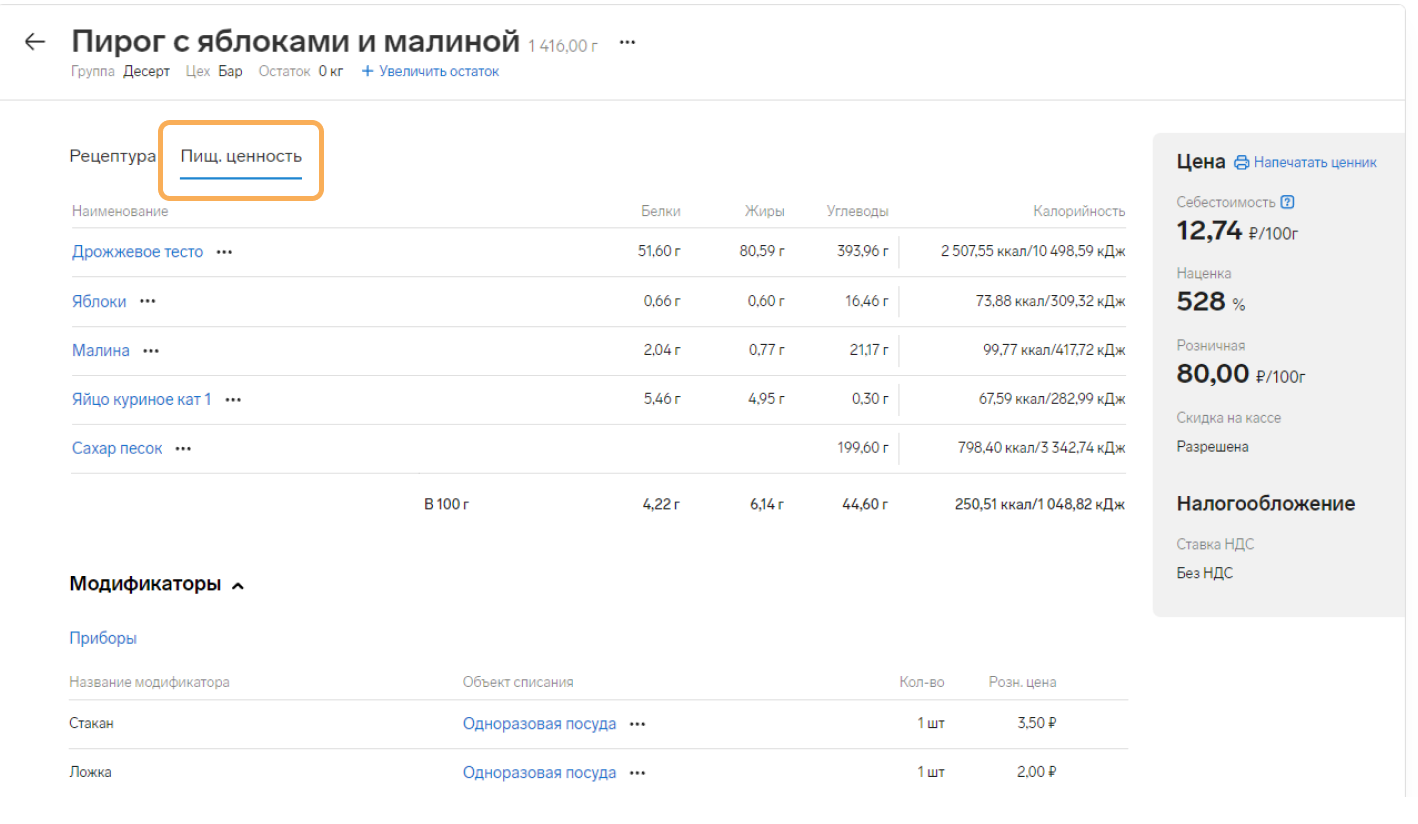The width and height of the screenshot is (1418, 824).
Task: Click the Белки column header
Action: coord(661,211)
